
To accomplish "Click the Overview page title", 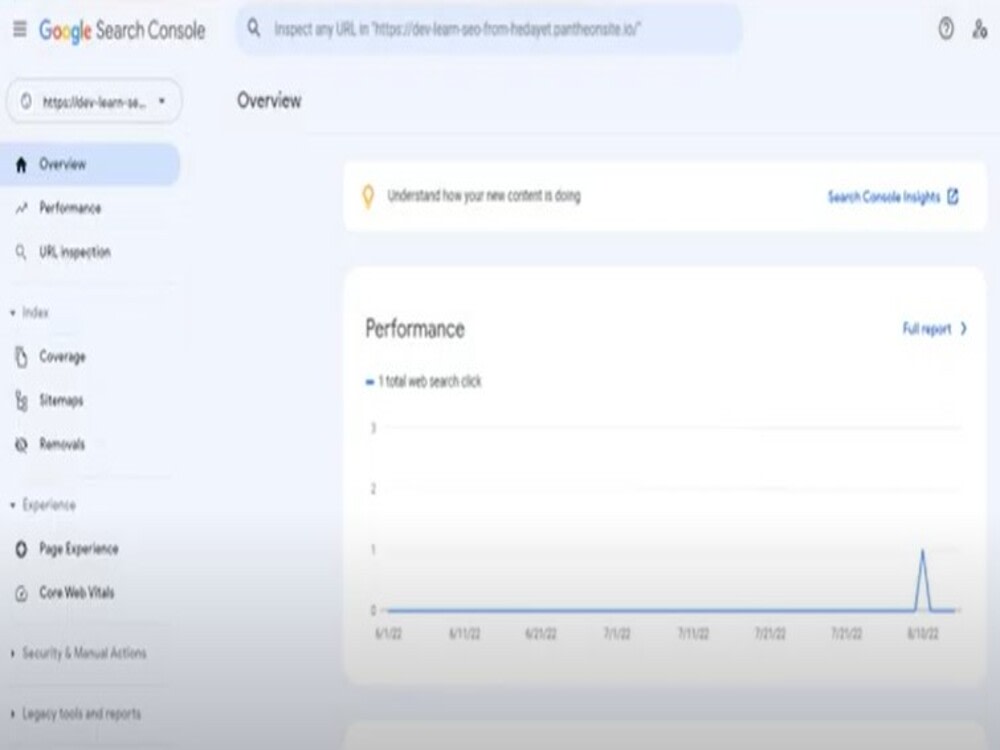I will point(269,101).
